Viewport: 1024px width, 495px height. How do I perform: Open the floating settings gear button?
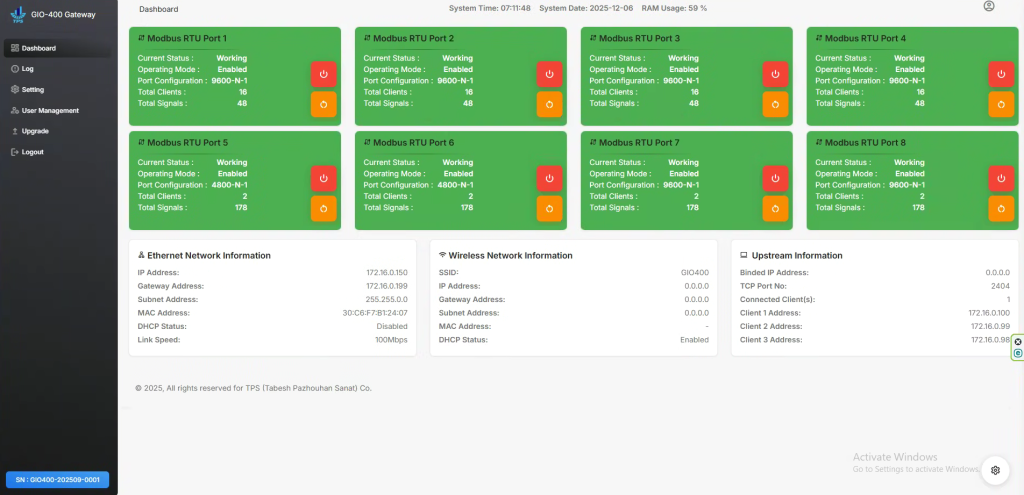[x=994, y=469]
